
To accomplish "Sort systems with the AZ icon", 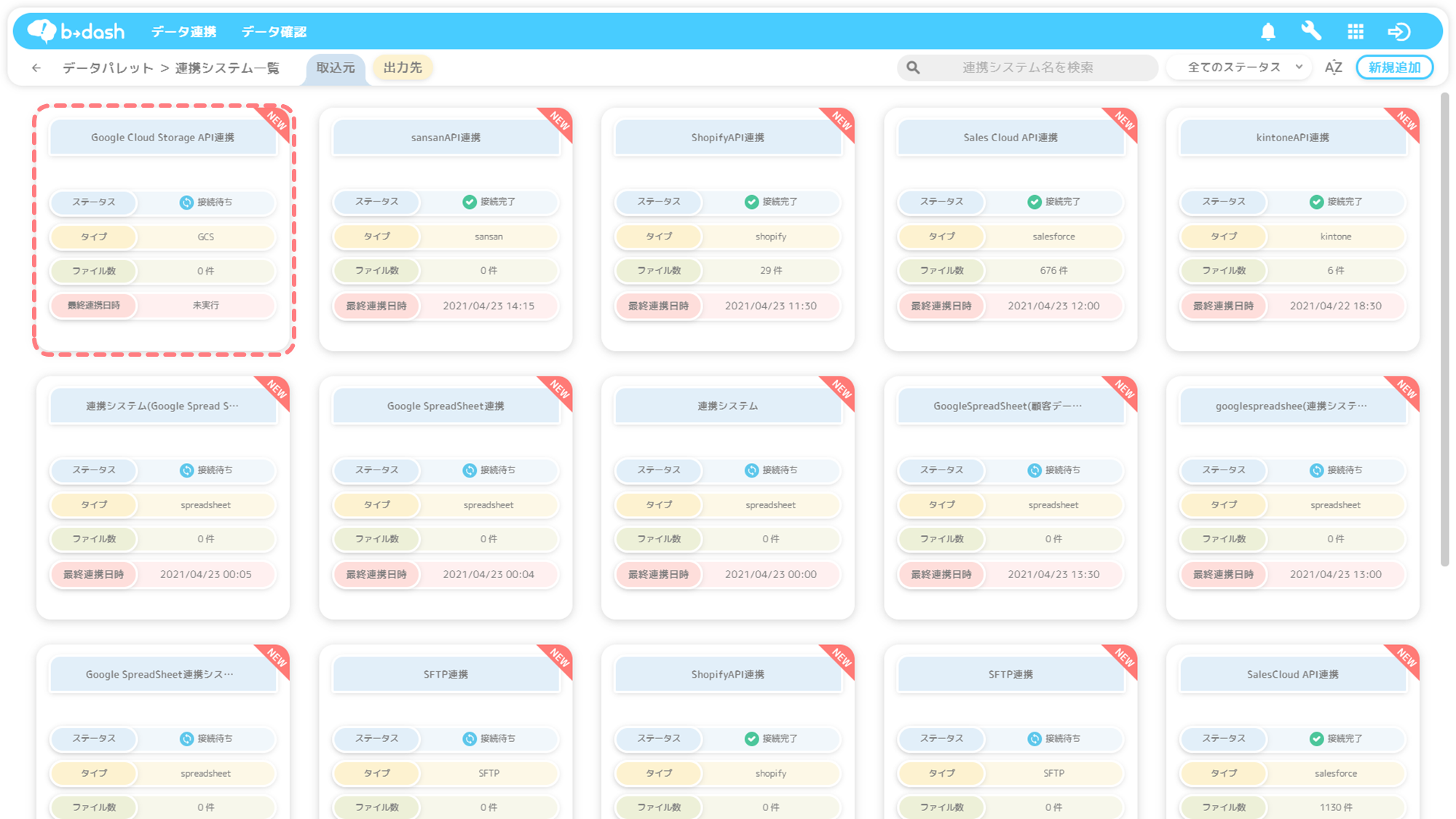I will point(1333,68).
